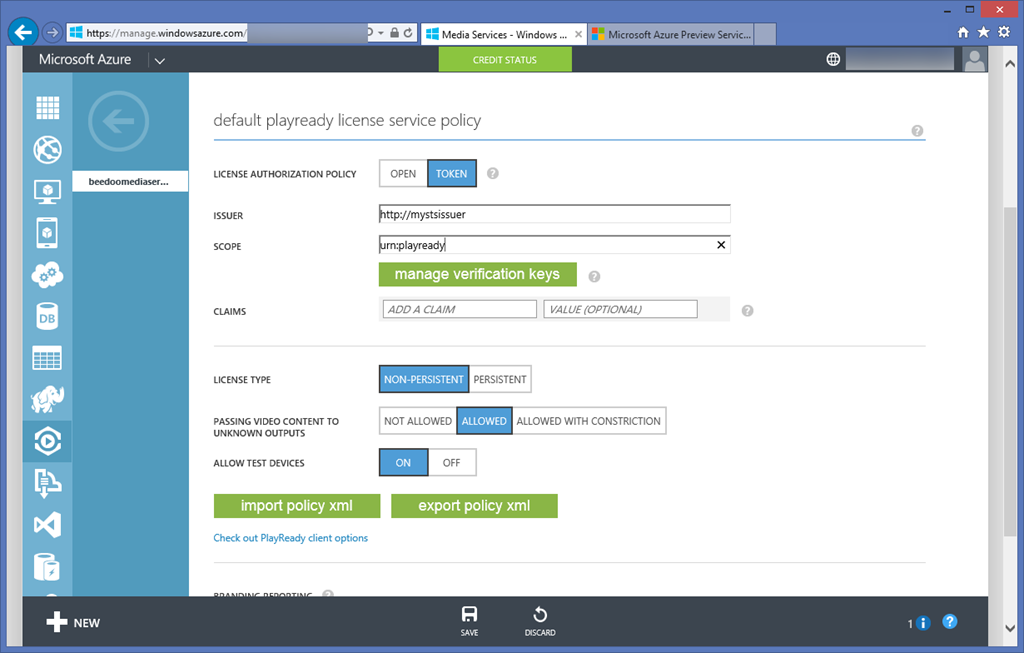Clear the scope field with X
1024x653 pixels.
(721, 245)
